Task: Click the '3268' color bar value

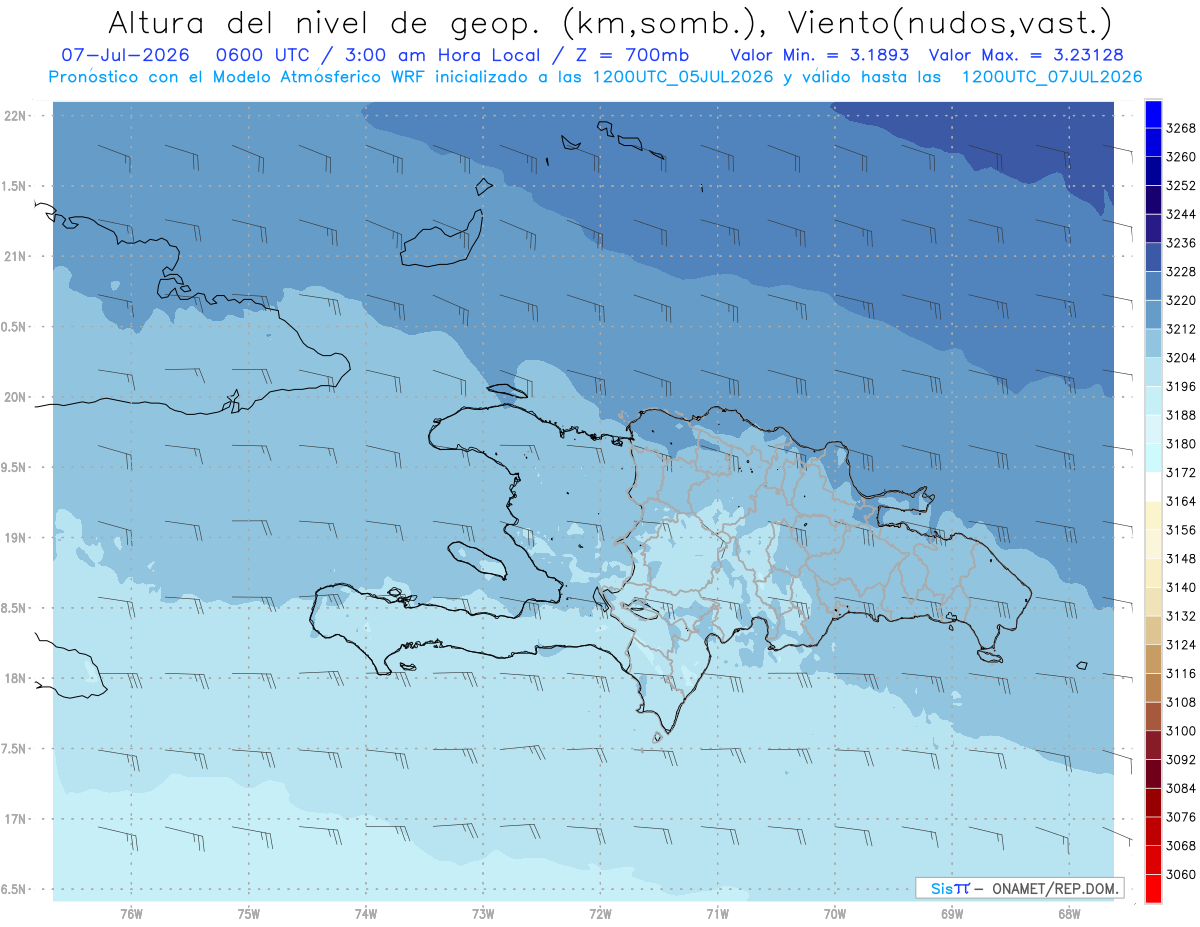Action: (x=1181, y=128)
